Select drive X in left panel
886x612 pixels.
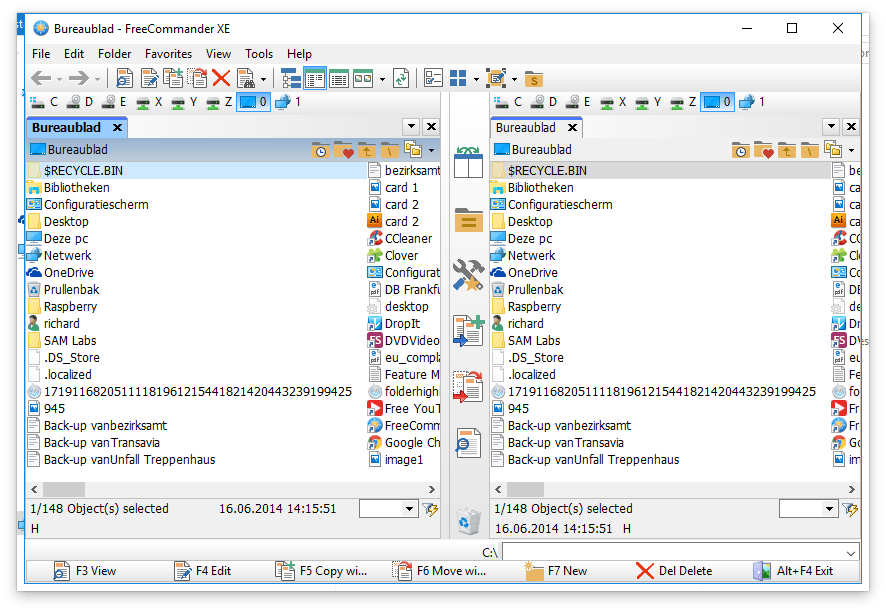[x=149, y=102]
